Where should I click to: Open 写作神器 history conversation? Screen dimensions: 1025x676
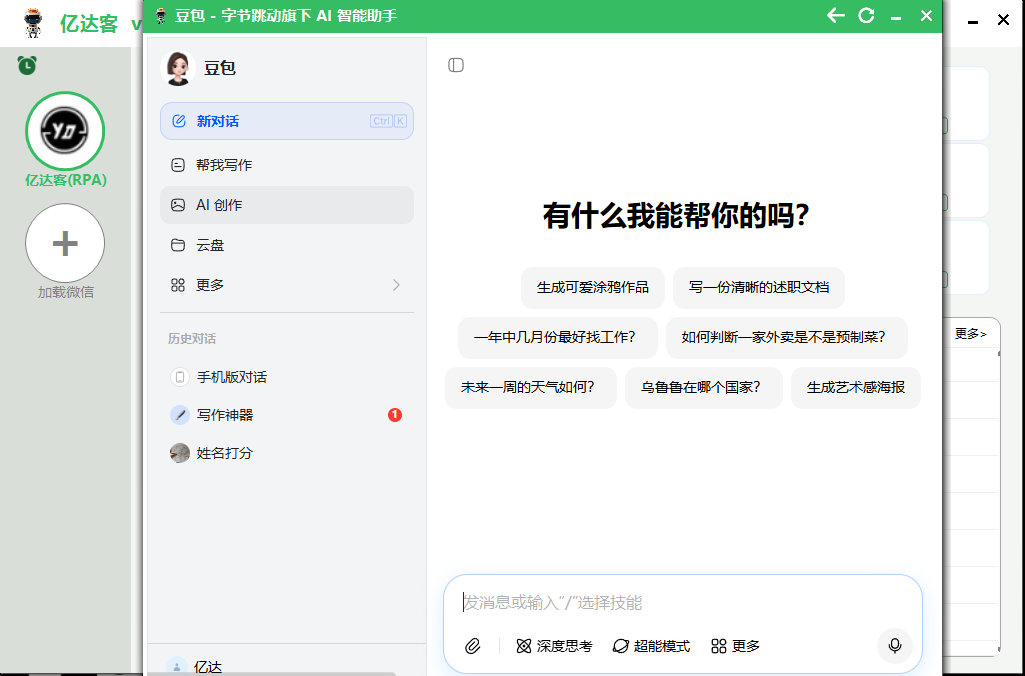(225, 415)
